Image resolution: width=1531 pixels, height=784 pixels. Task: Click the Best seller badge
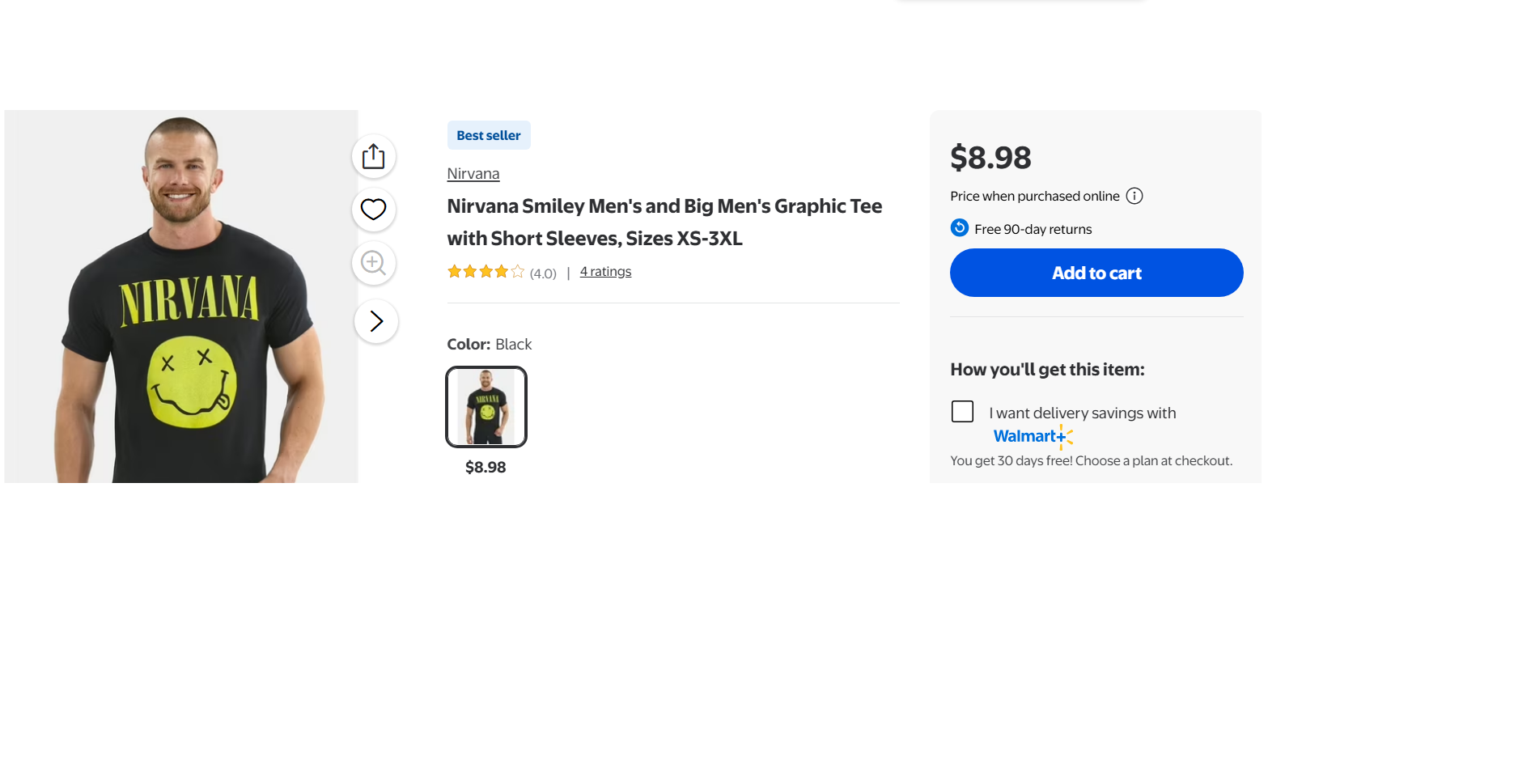pos(489,135)
